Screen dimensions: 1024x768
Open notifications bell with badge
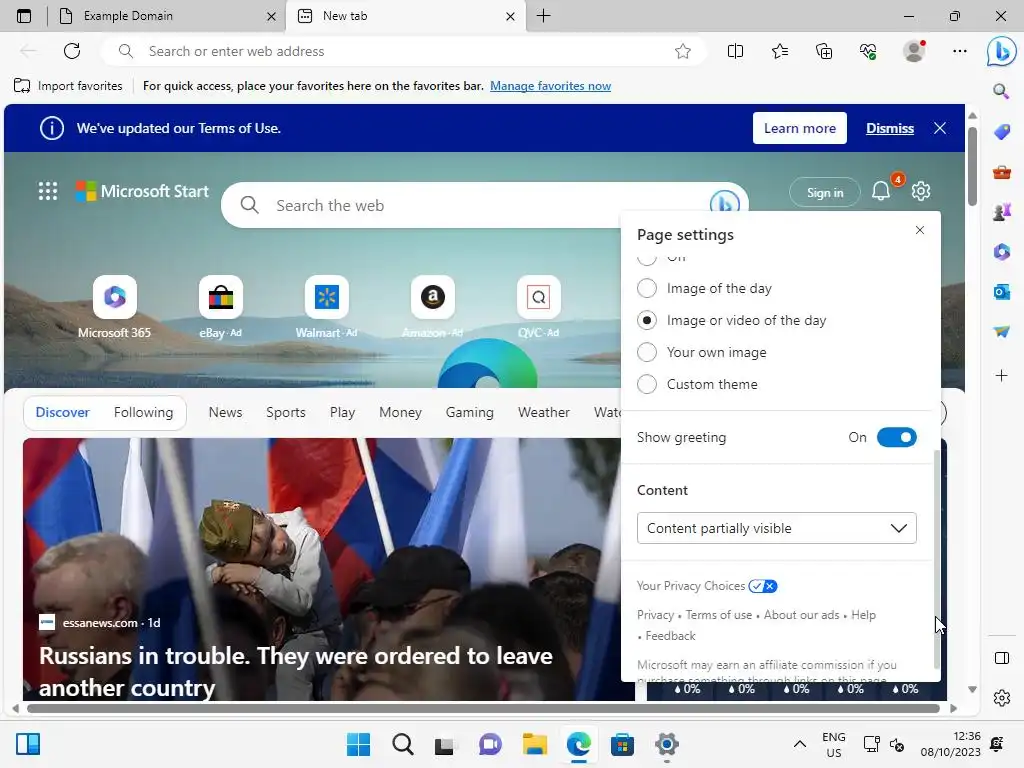pyautogui.click(x=881, y=191)
